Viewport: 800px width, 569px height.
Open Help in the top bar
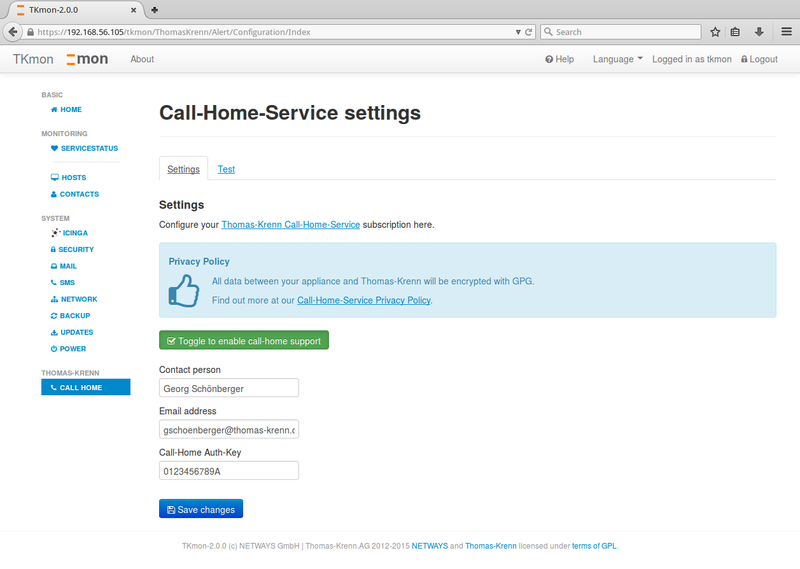[559, 59]
